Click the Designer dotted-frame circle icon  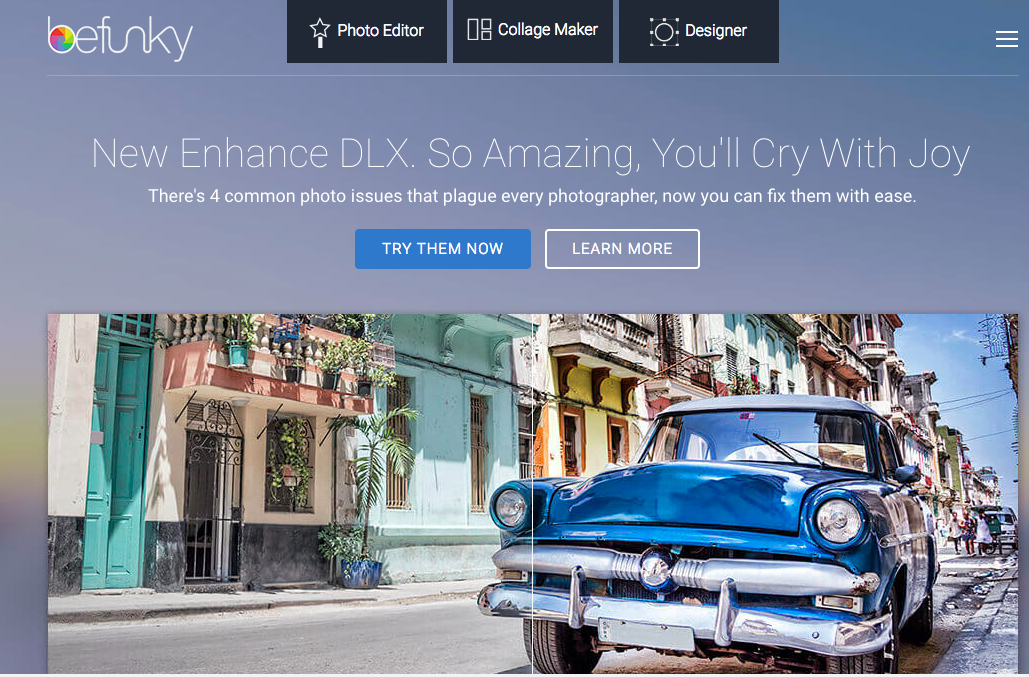coord(663,31)
